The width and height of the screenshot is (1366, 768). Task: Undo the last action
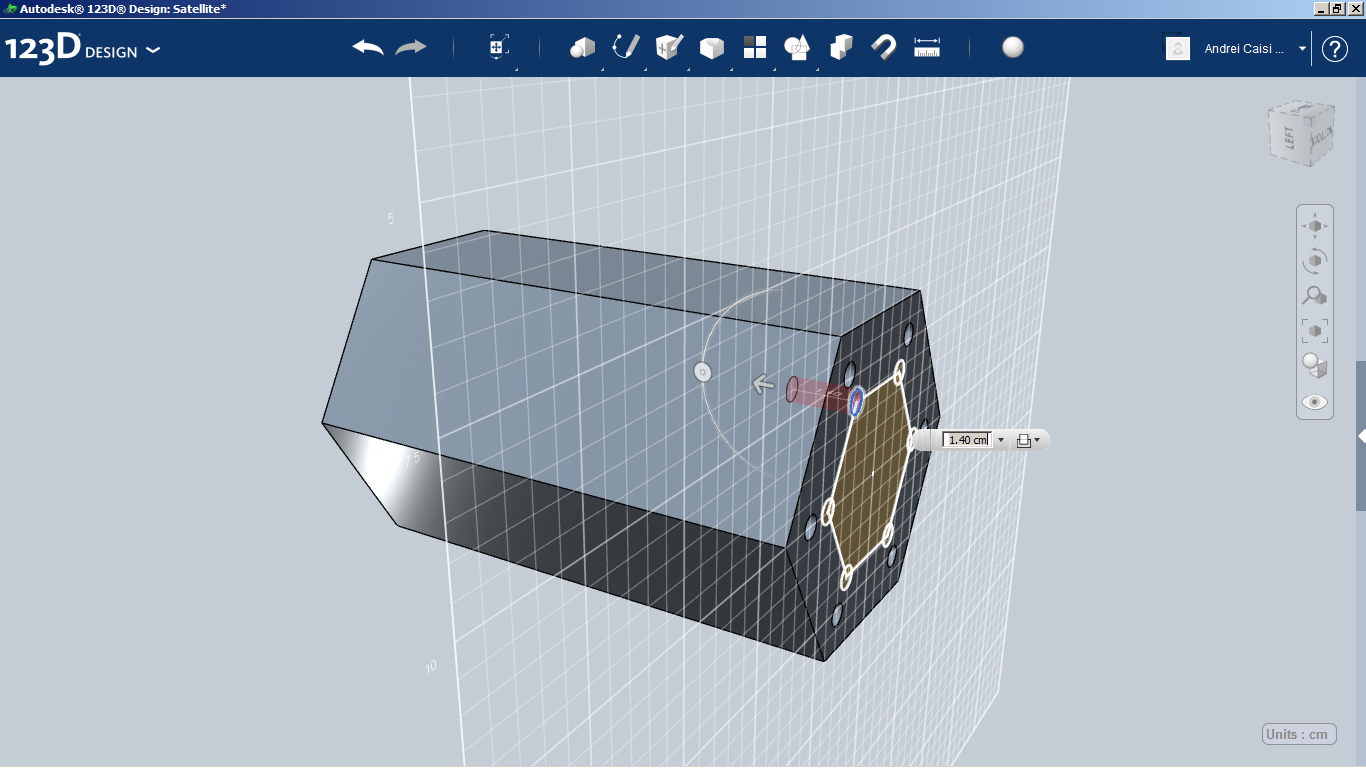pos(368,47)
